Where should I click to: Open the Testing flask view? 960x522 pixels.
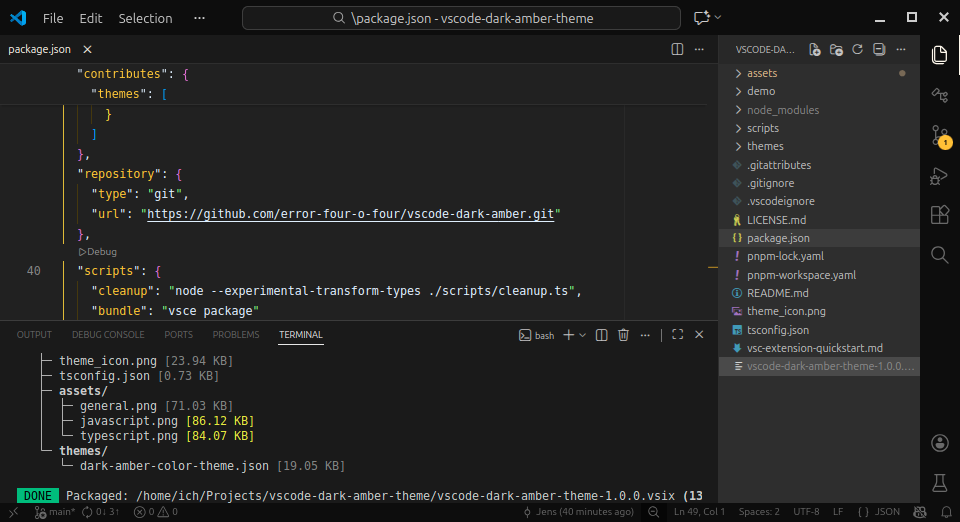(x=940, y=483)
